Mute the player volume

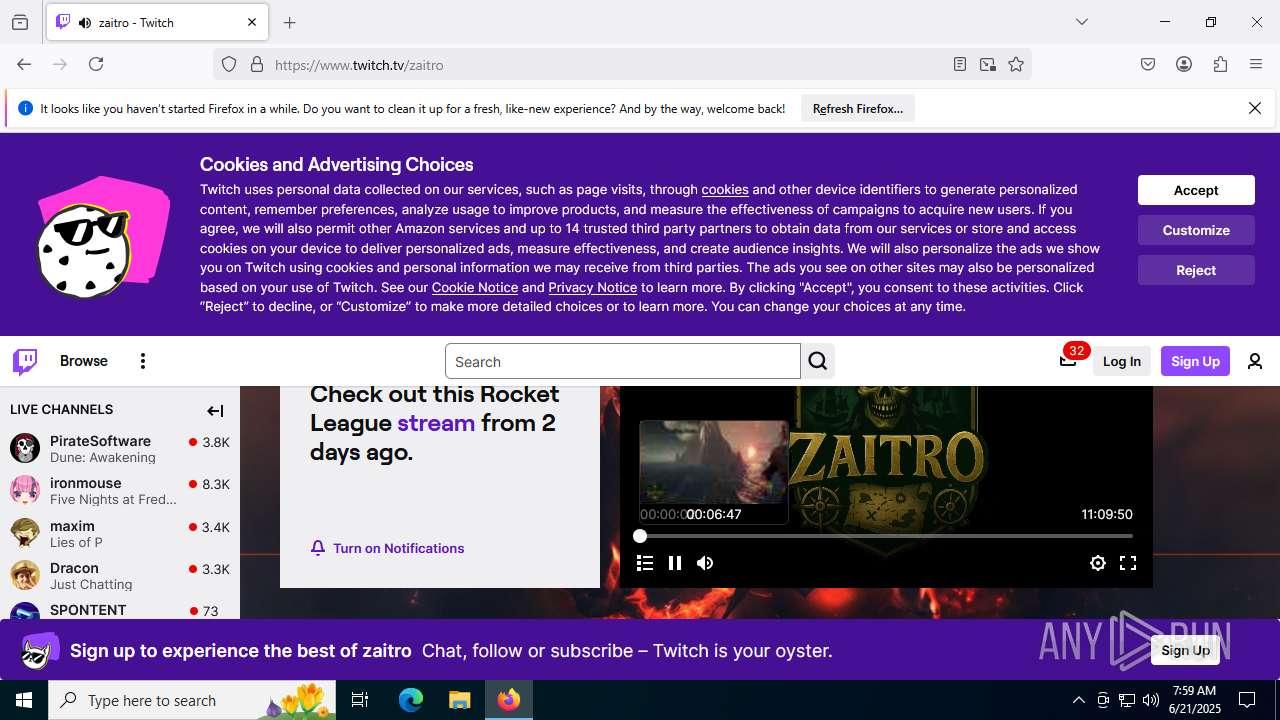705,563
